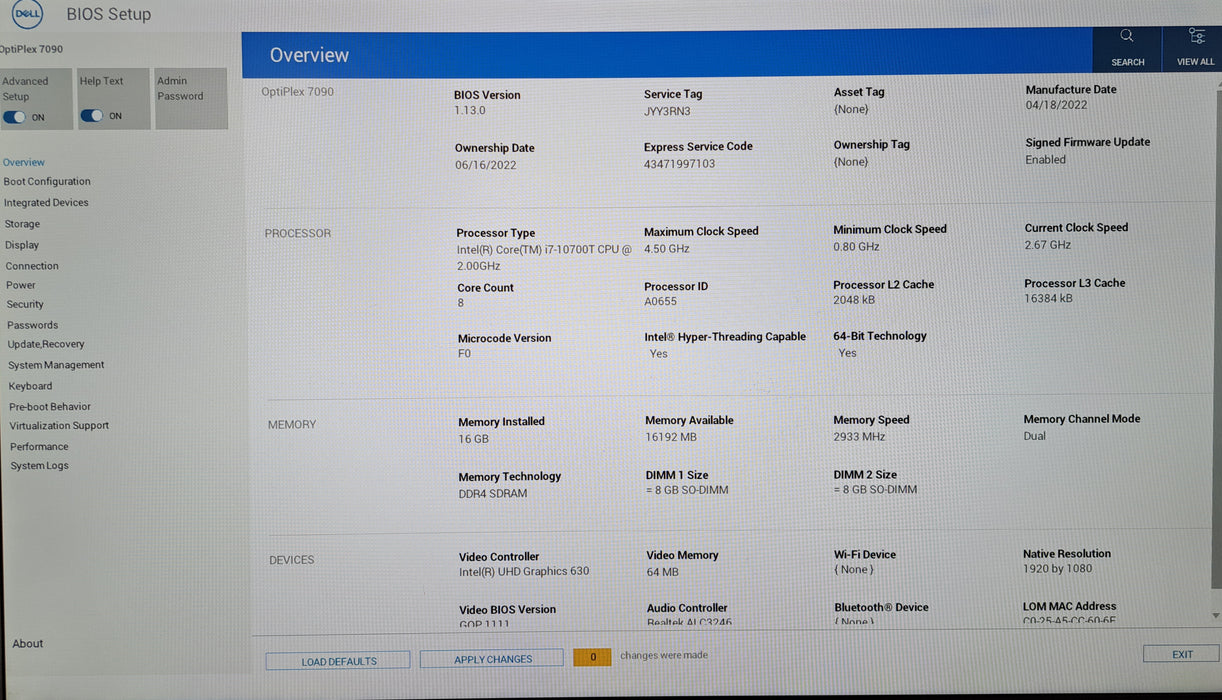
Task: Click the scrollbar down arrow
Action: 1216,616
